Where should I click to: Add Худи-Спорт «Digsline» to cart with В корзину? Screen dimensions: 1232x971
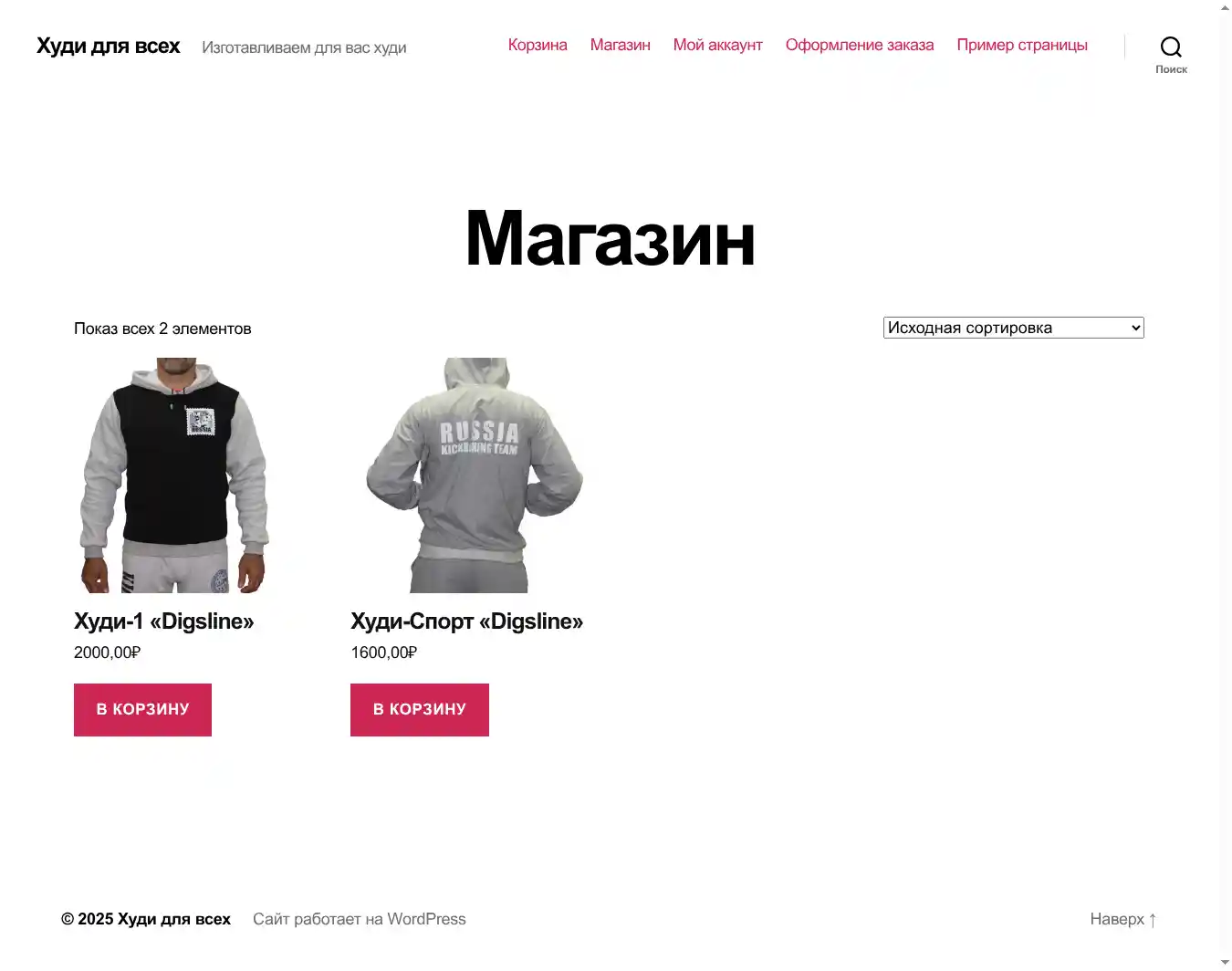coord(420,709)
